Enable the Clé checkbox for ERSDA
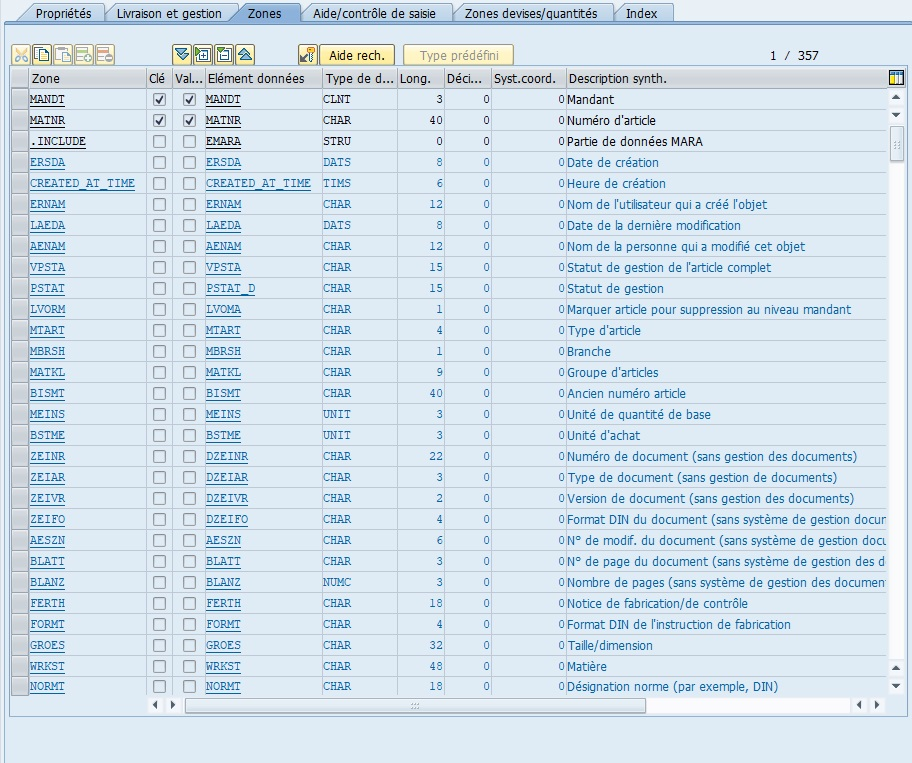912x763 pixels. pyautogui.click(x=159, y=163)
